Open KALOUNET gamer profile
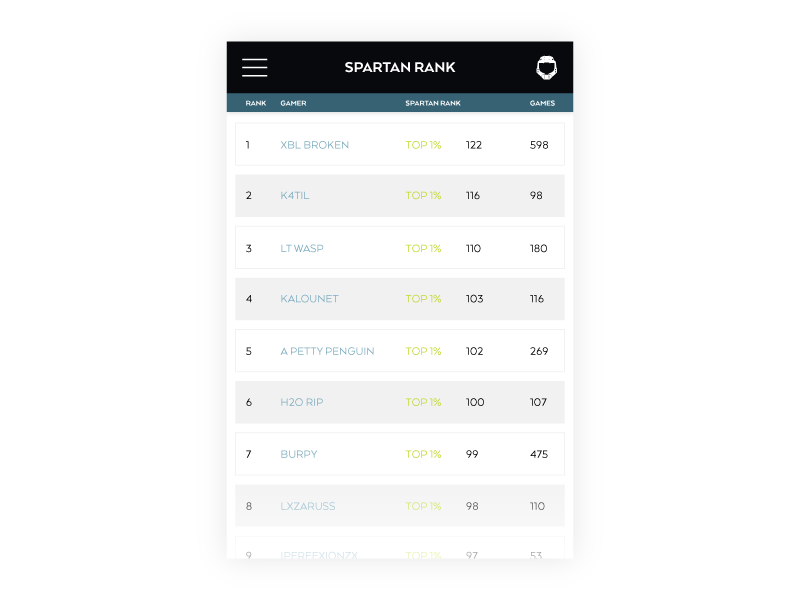 pos(309,299)
